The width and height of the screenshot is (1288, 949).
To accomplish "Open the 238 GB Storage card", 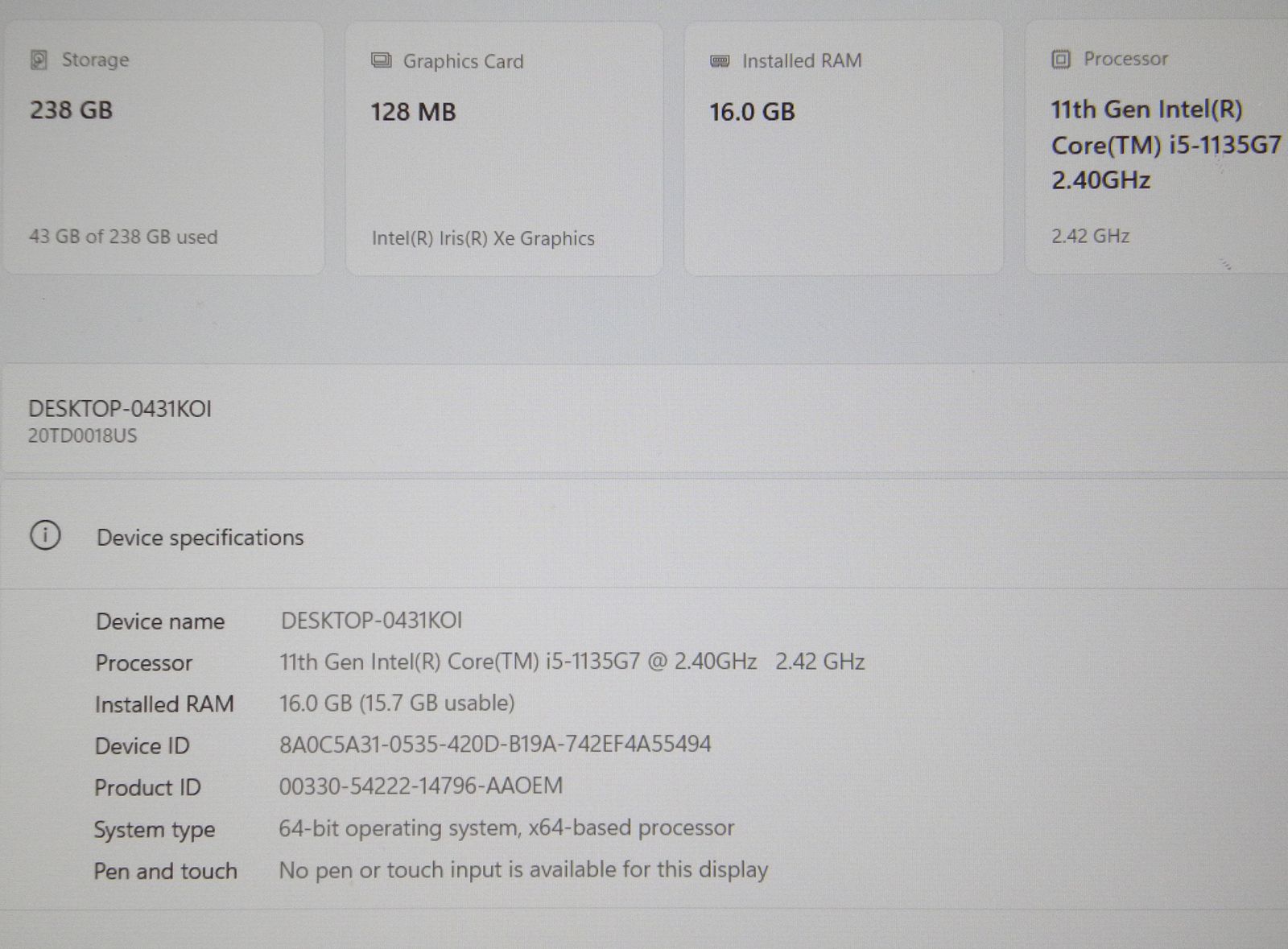I will (x=163, y=149).
